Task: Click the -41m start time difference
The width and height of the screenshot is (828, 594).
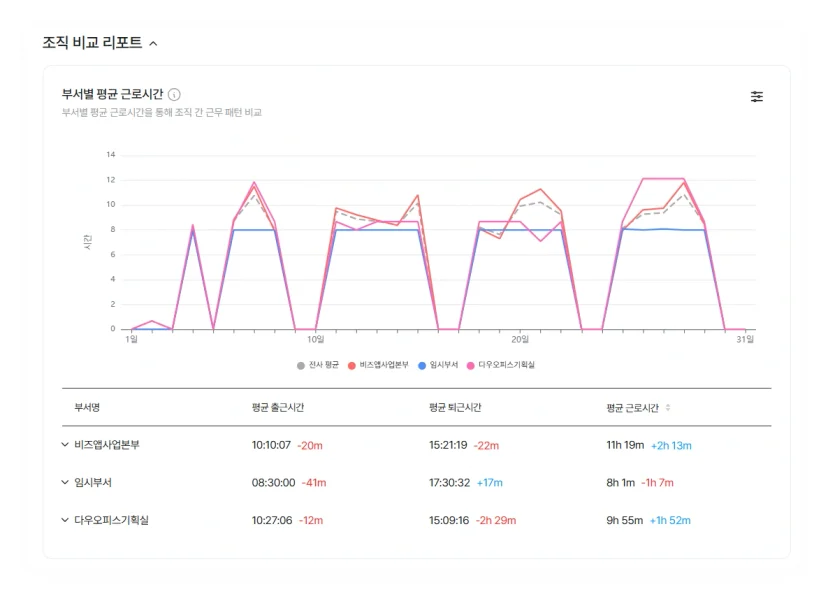Action: (x=314, y=483)
